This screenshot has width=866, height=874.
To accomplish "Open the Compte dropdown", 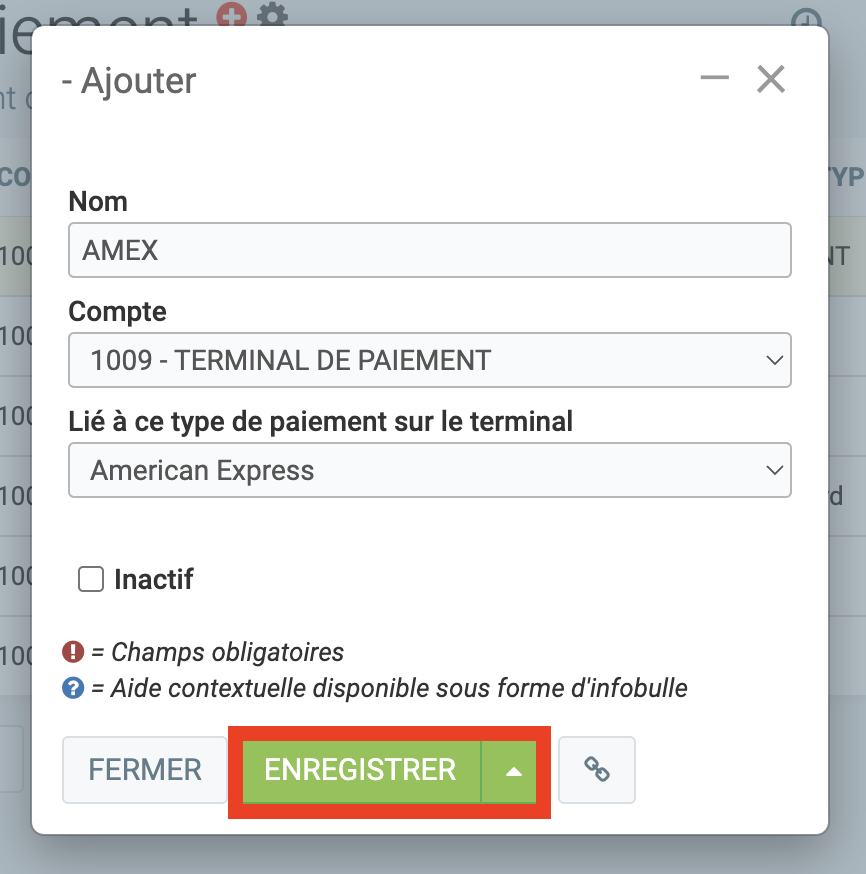I will 430,360.
